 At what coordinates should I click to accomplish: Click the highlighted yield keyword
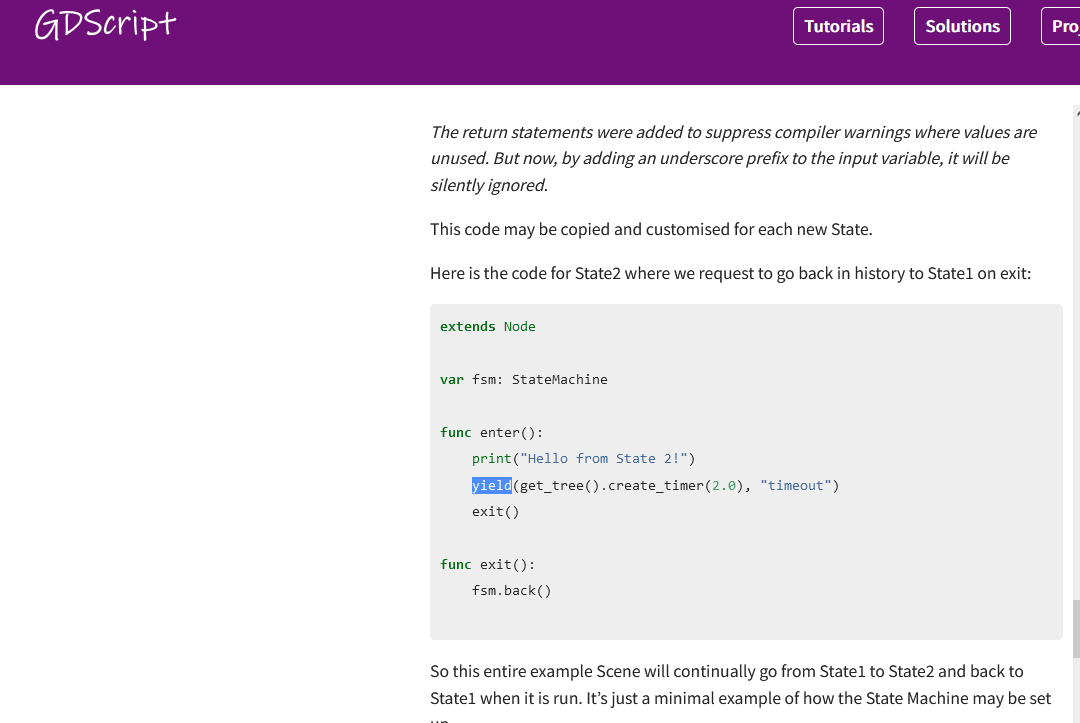click(491, 485)
